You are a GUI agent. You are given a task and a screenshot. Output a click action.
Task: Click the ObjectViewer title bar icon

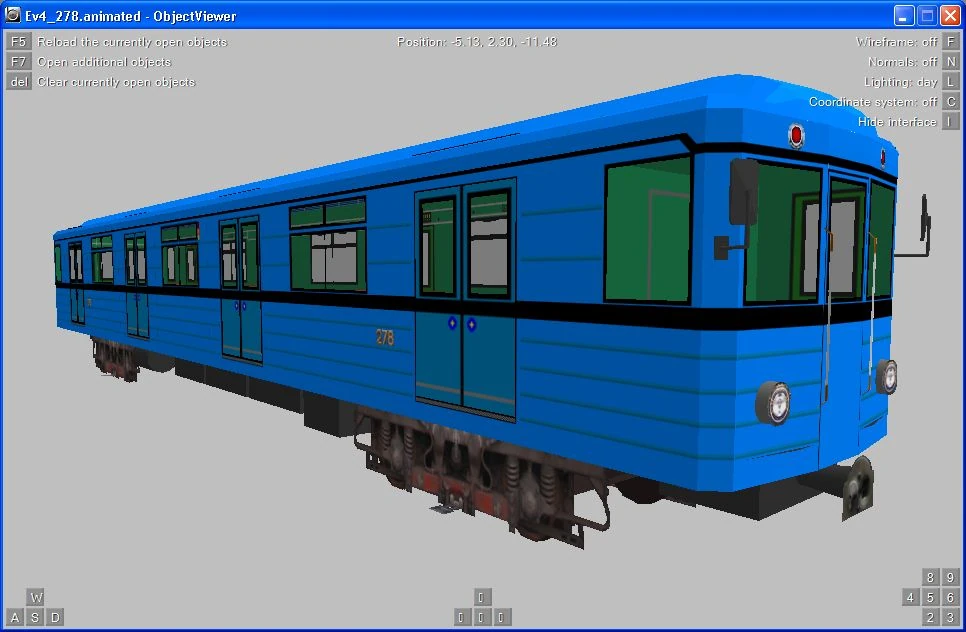pos(12,15)
